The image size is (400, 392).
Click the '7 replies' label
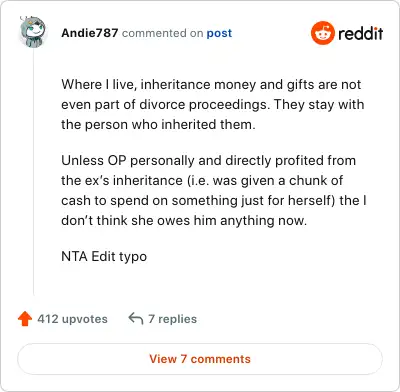click(x=172, y=319)
